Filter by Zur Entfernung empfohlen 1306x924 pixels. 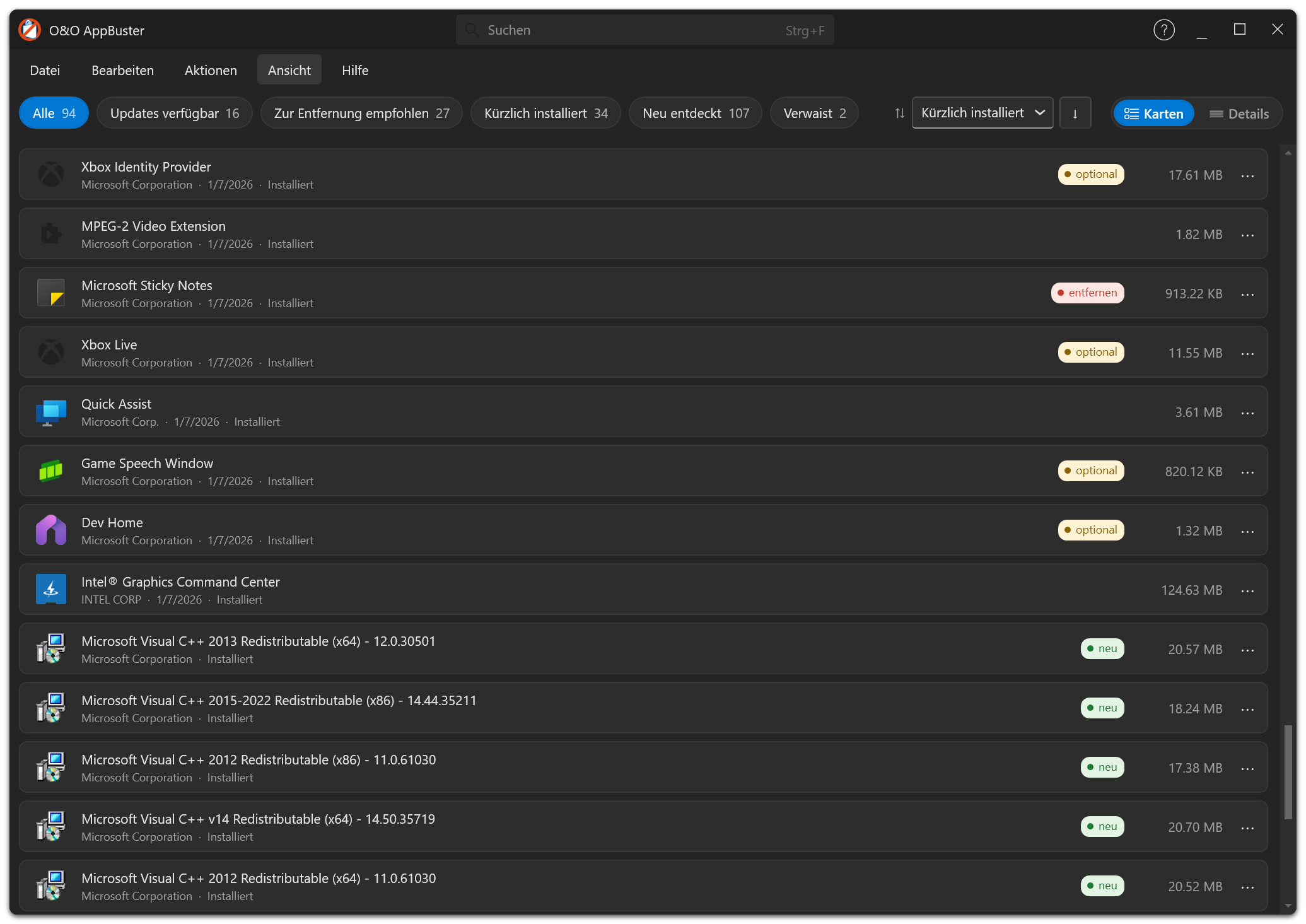tap(361, 113)
